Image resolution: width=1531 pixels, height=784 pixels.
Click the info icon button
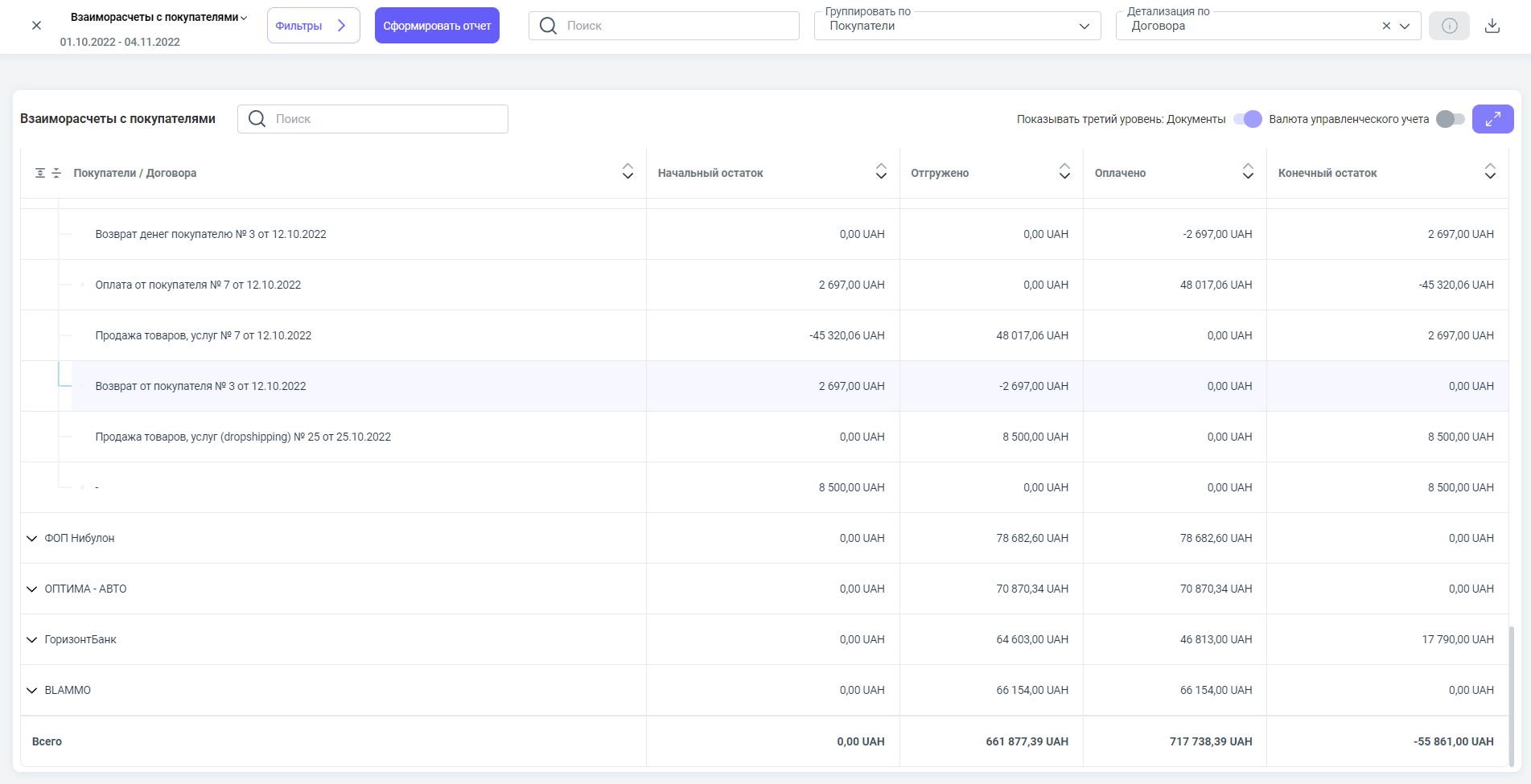1449,26
